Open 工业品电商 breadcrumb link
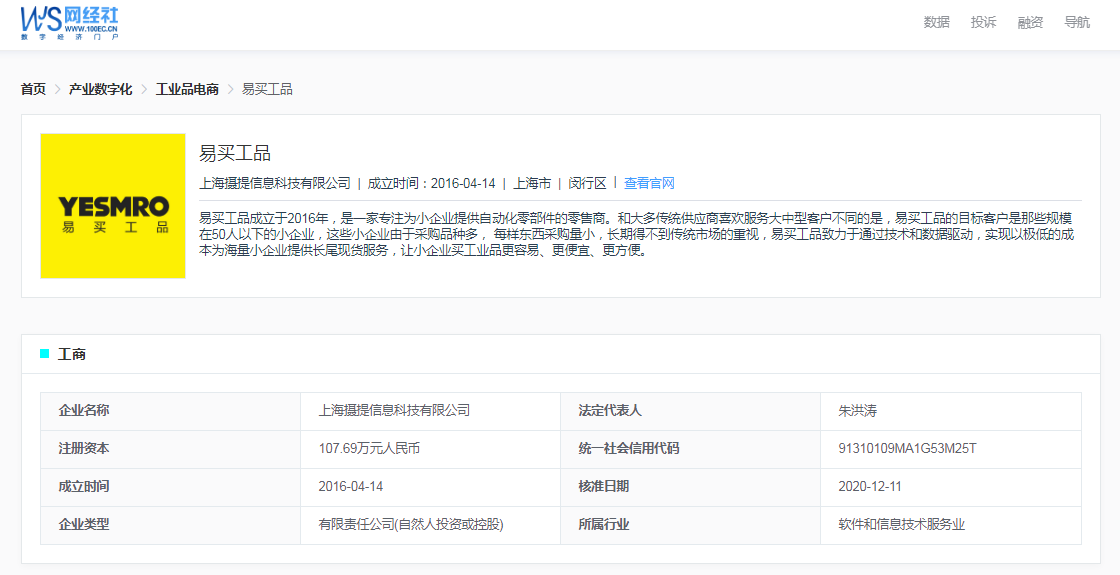This screenshot has width=1120, height=575. (x=187, y=89)
